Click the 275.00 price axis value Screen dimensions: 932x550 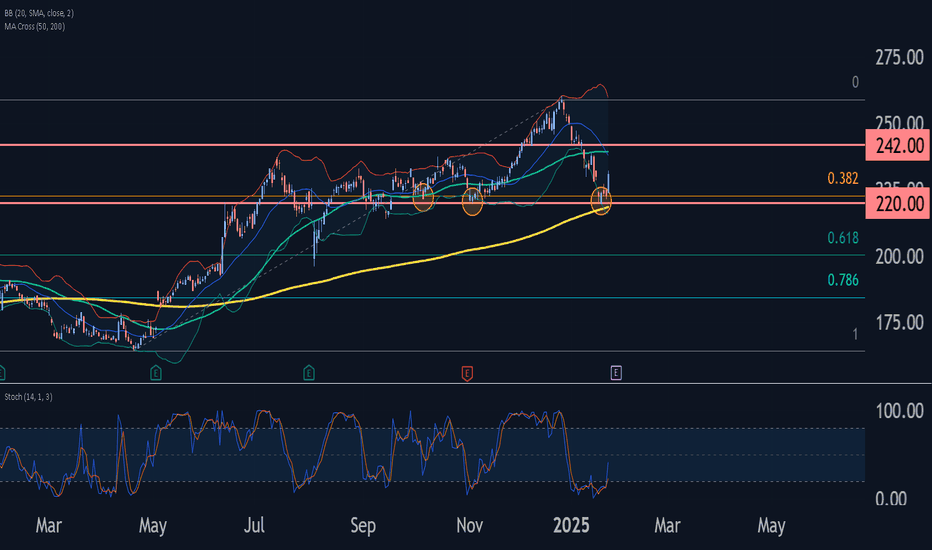pos(899,58)
